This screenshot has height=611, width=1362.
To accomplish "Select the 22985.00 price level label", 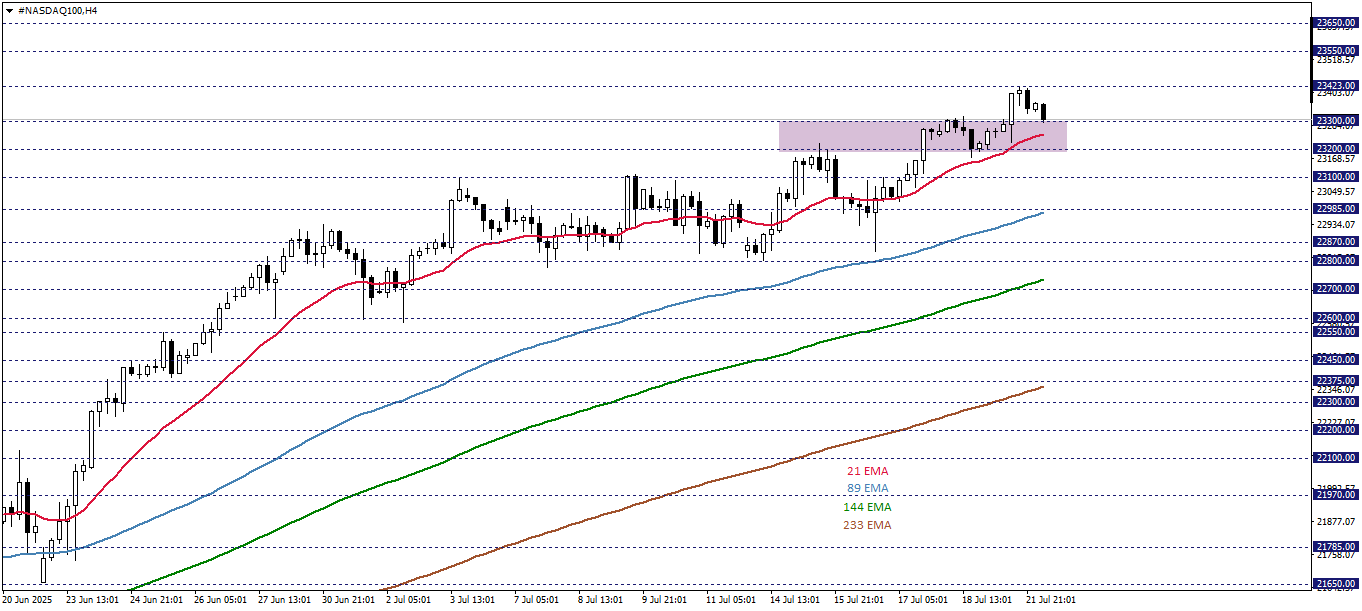I will [x=1335, y=209].
